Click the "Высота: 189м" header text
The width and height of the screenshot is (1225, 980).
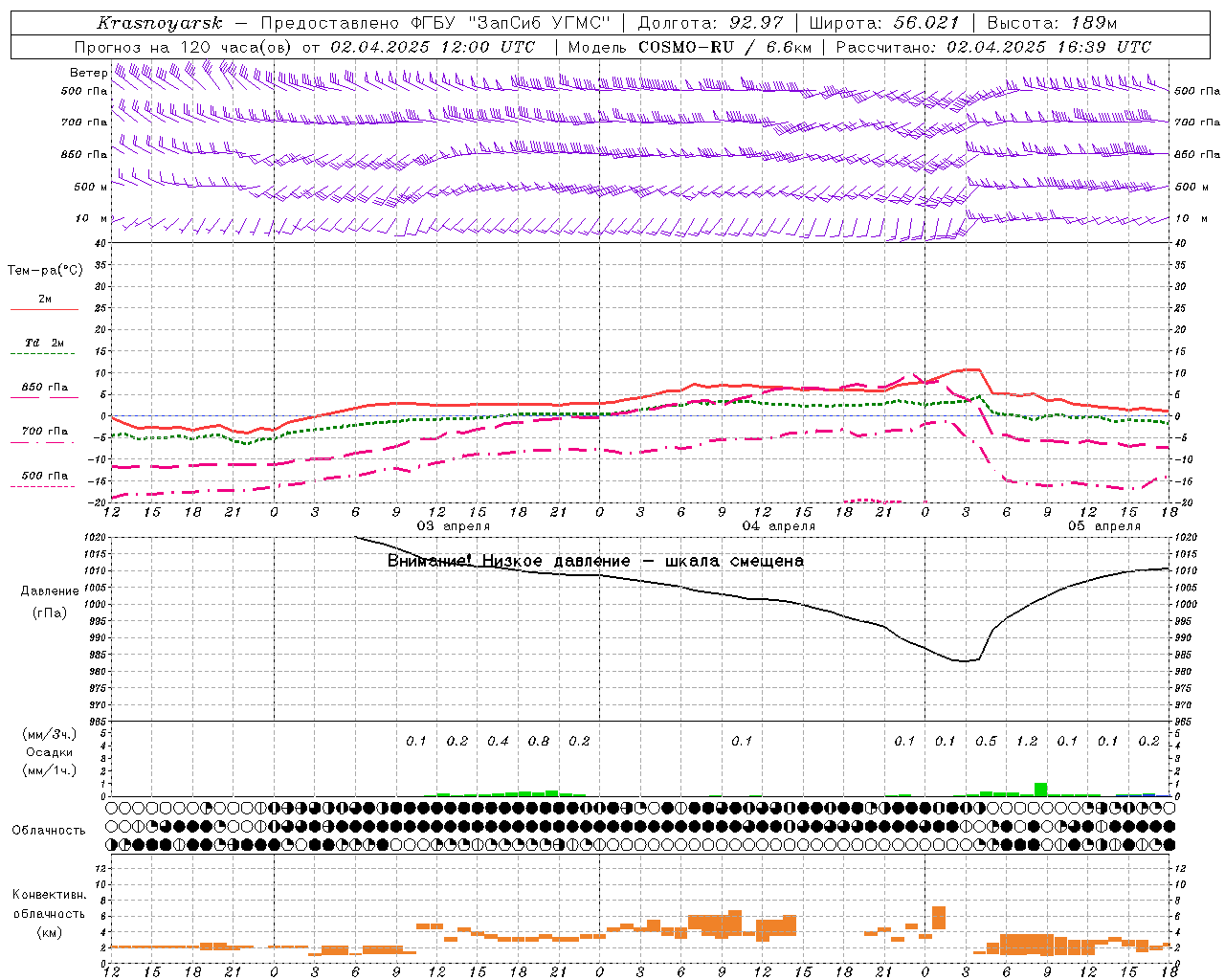1052,23
